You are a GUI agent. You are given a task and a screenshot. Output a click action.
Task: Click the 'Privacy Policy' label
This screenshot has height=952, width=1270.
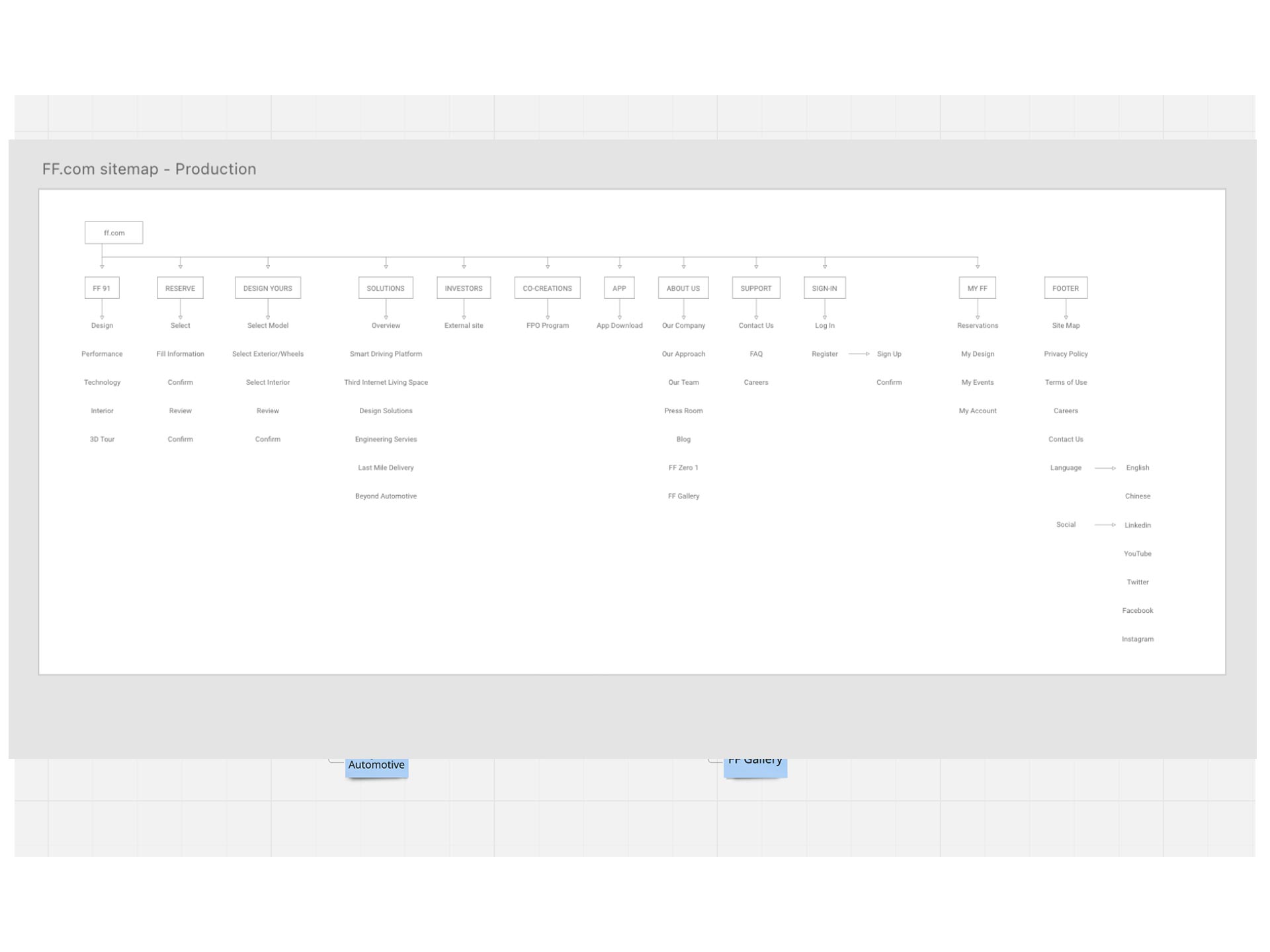pos(1066,354)
